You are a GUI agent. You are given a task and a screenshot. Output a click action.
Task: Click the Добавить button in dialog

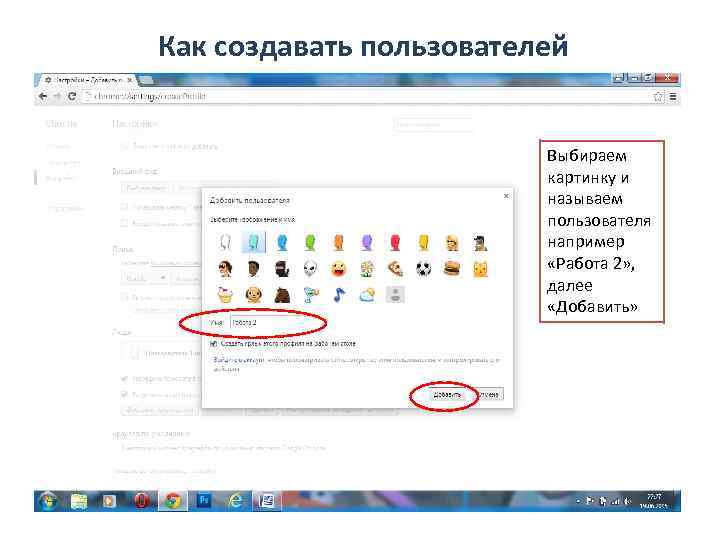click(x=447, y=395)
